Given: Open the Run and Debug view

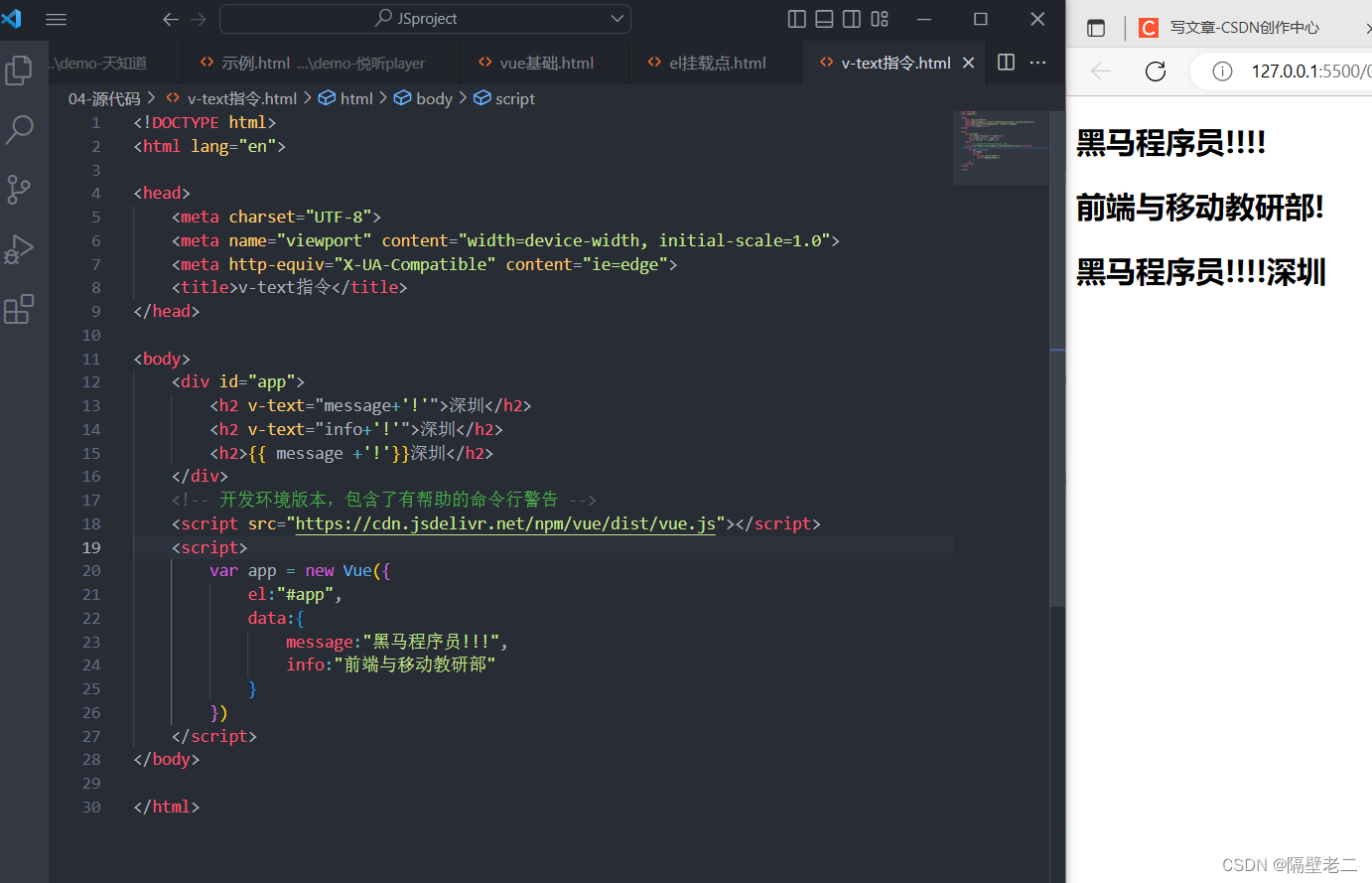Looking at the screenshot, I should [x=19, y=248].
